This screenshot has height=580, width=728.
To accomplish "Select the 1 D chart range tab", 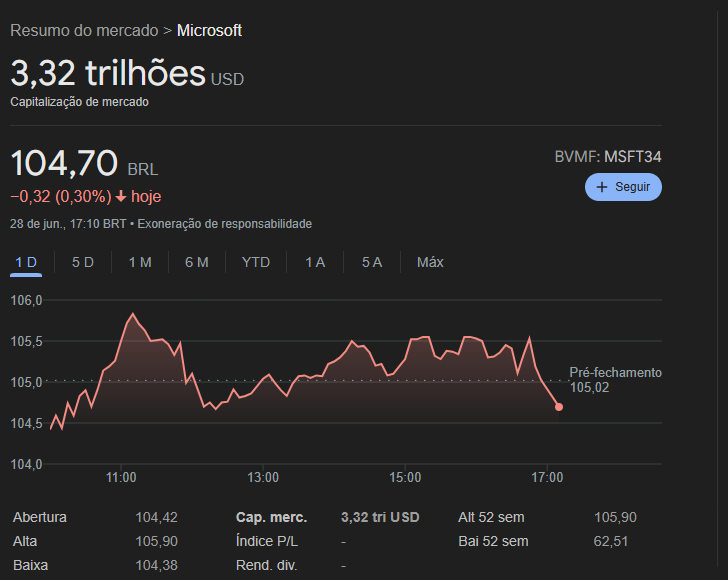I will [26, 262].
